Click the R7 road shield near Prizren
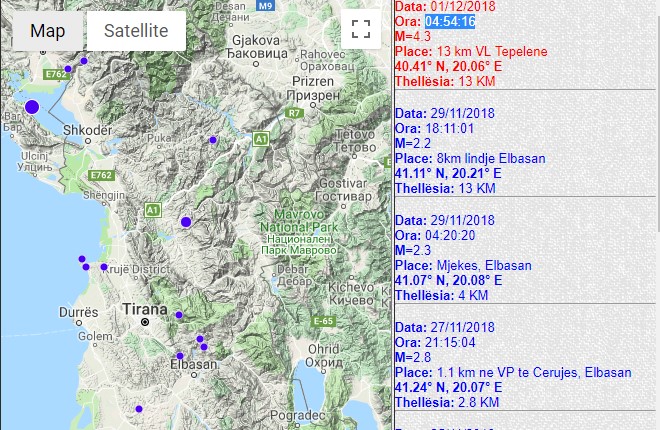660x430 pixels. (293, 113)
